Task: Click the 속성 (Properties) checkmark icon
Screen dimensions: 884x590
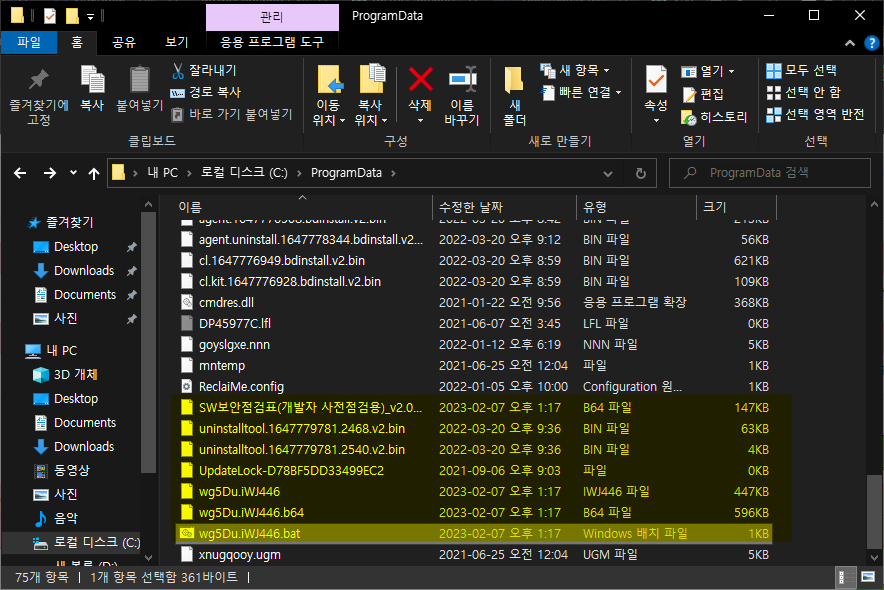Action: point(656,80)
